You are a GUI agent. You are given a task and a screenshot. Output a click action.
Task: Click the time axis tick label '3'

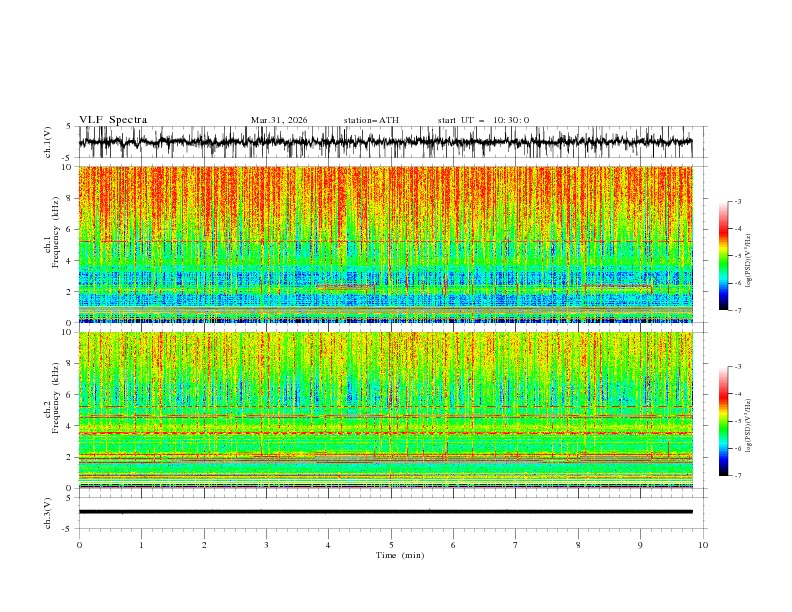pyautogui.click(x=266, y=545)
